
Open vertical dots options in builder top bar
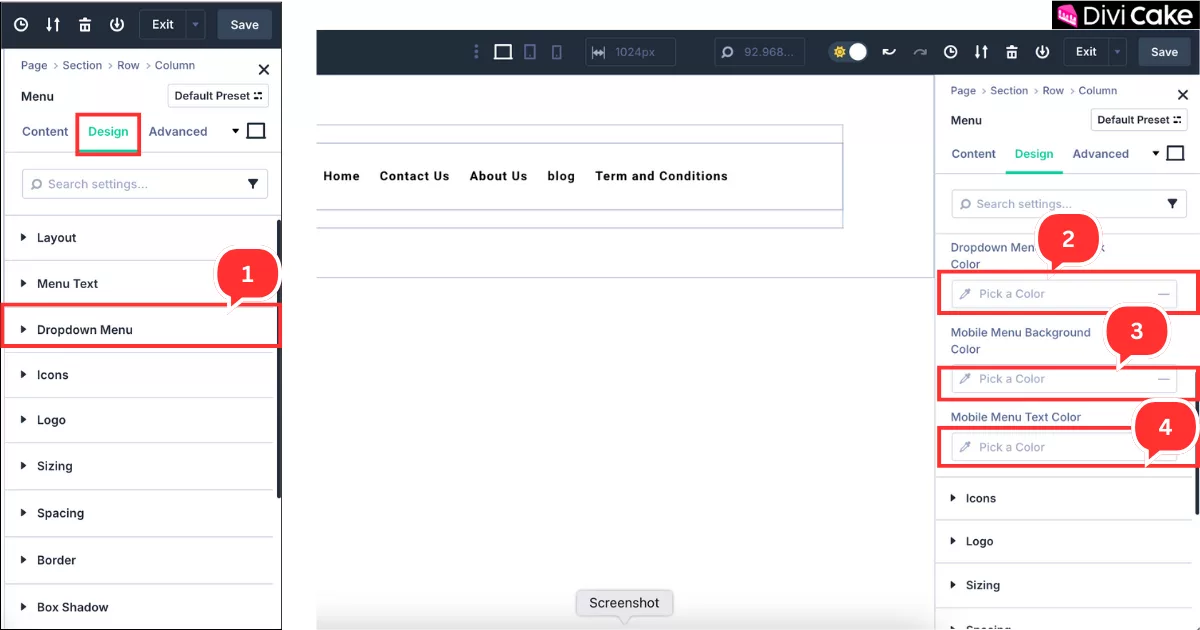pyautogui.click(x=476, y=52)
